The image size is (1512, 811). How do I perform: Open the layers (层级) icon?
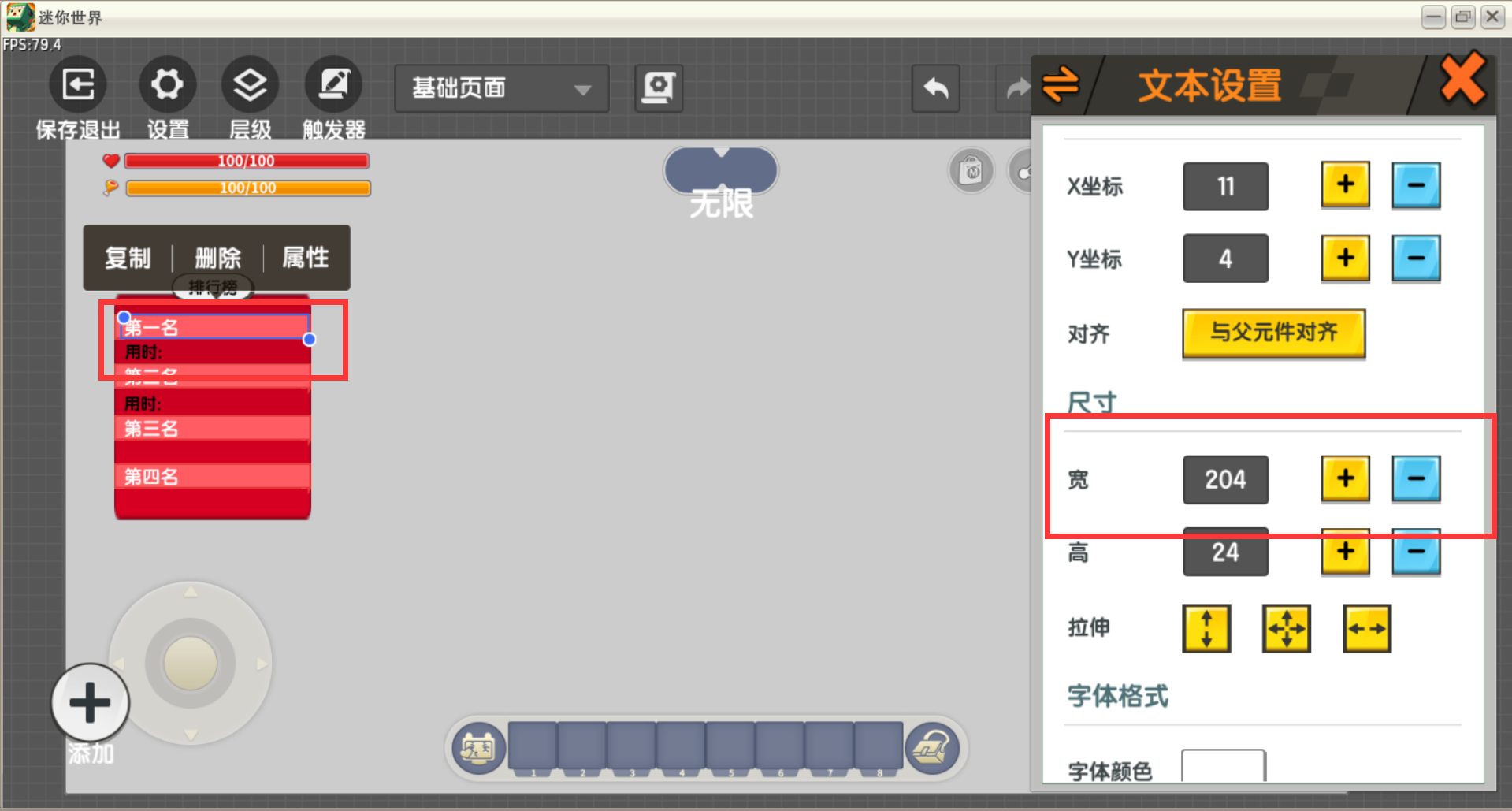[x=250, y=84]
